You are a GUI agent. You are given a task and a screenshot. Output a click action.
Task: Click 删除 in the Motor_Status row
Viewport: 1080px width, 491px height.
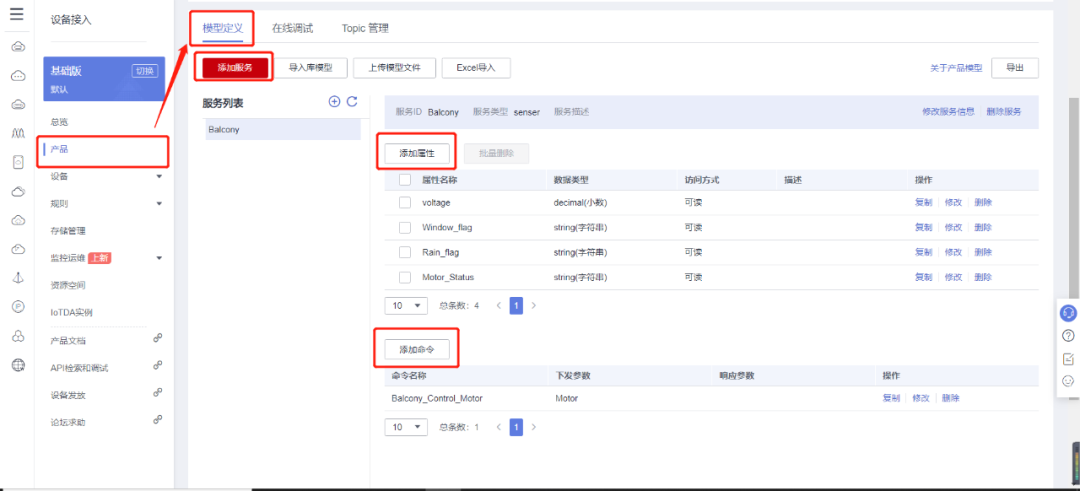coord(984,277)
